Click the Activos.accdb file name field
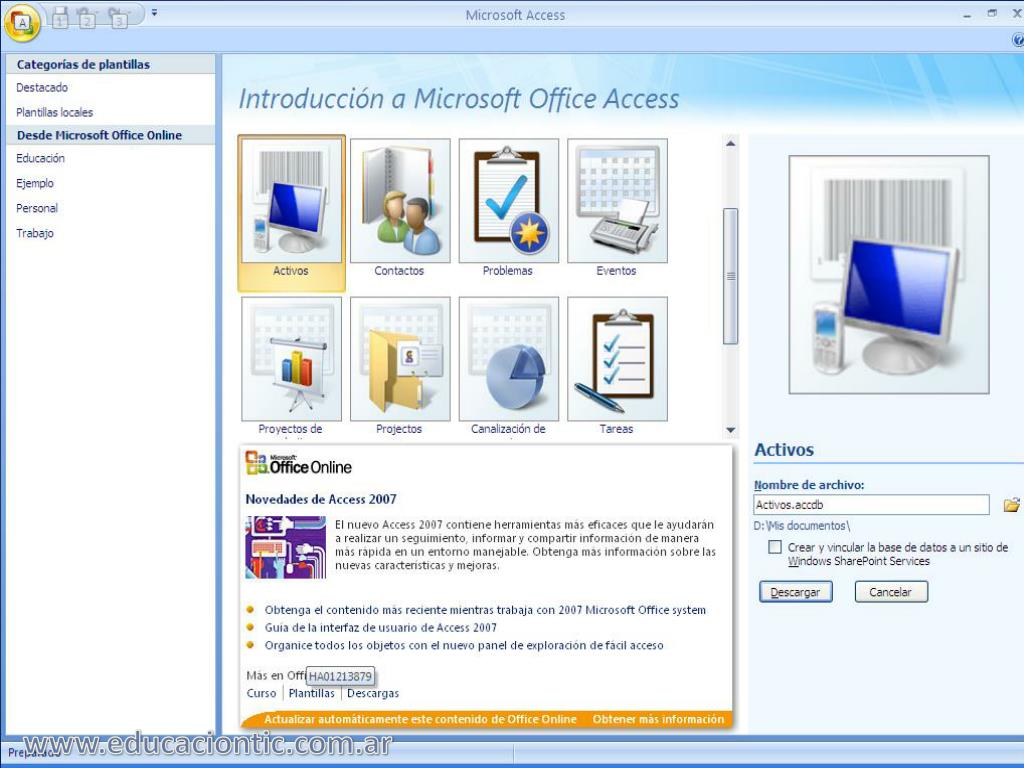Image resolution: width=1024 pixels, height=768 pixels. coord(871,505)
